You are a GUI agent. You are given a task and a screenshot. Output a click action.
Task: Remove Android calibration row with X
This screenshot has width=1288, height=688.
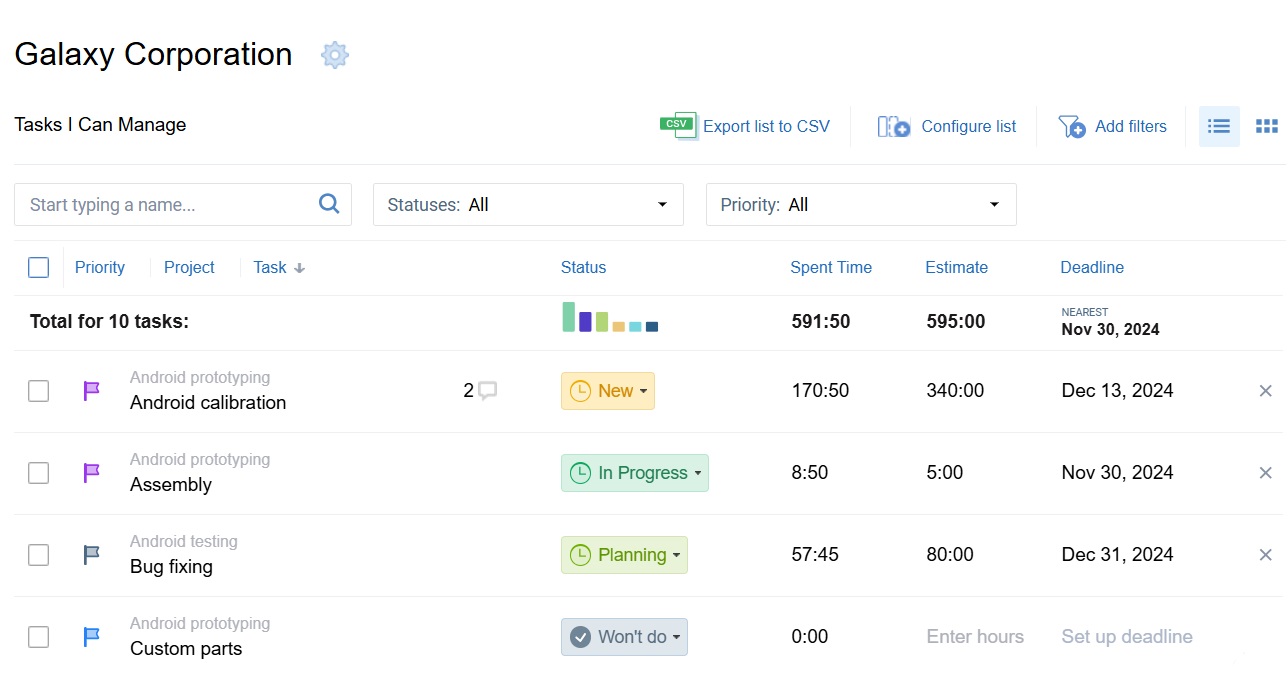point(1265,391)
